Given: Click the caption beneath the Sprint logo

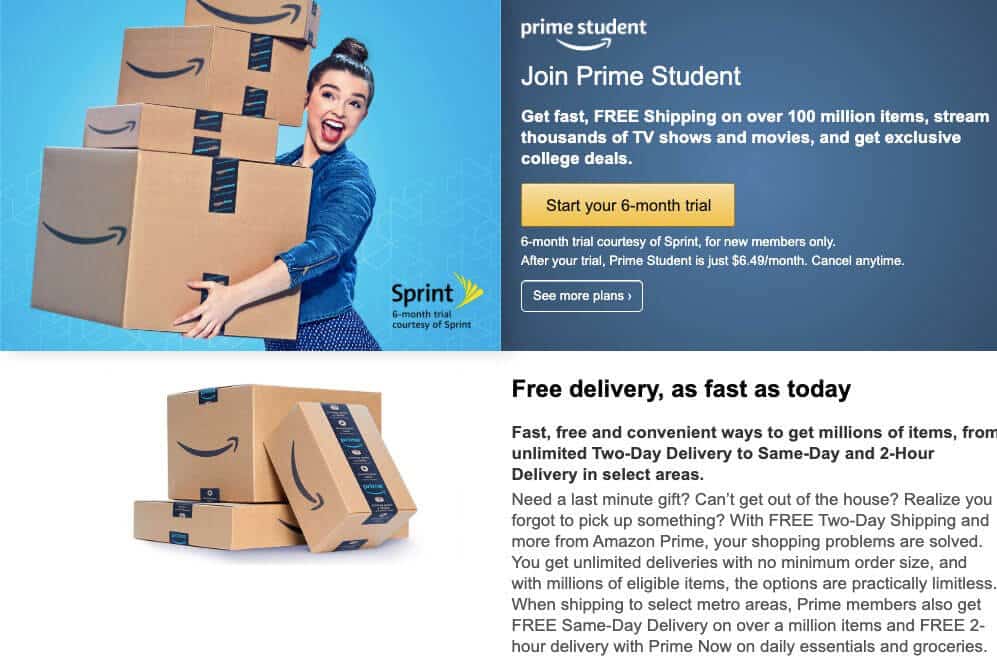Looking at the screenshot, I should coord(432,319).
